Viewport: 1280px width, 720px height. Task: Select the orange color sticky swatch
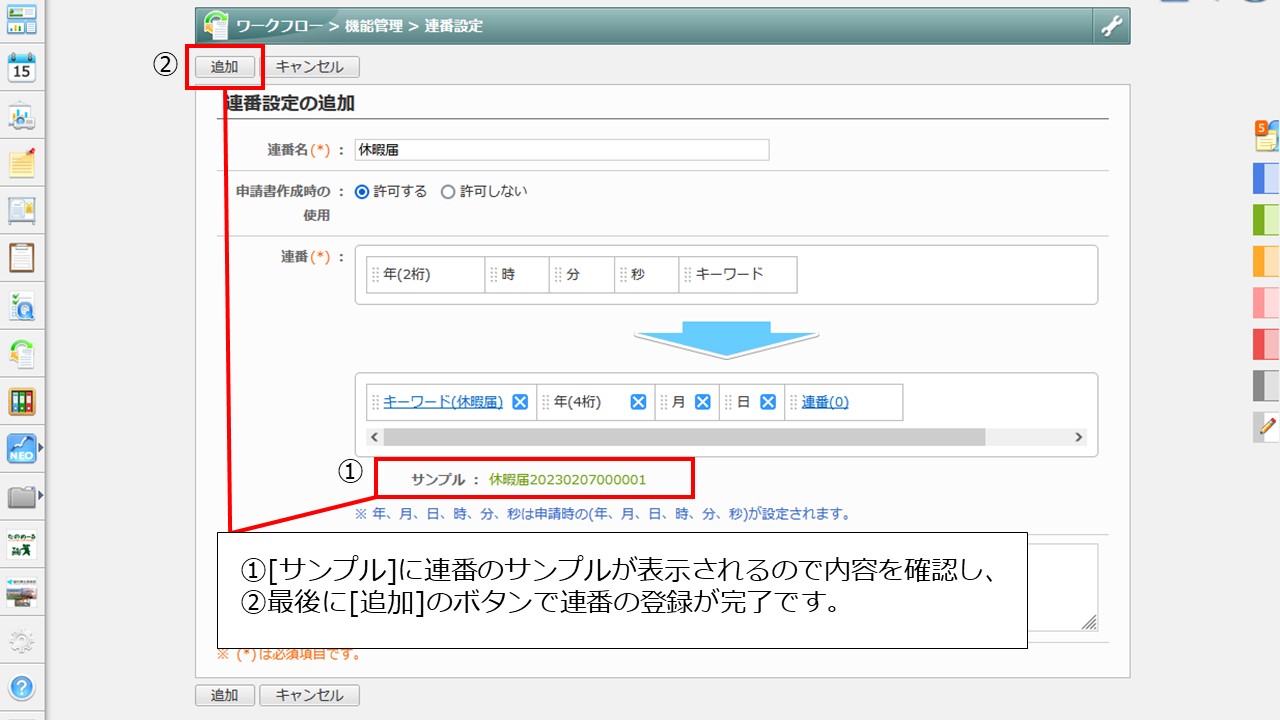tap(1266, 261)
